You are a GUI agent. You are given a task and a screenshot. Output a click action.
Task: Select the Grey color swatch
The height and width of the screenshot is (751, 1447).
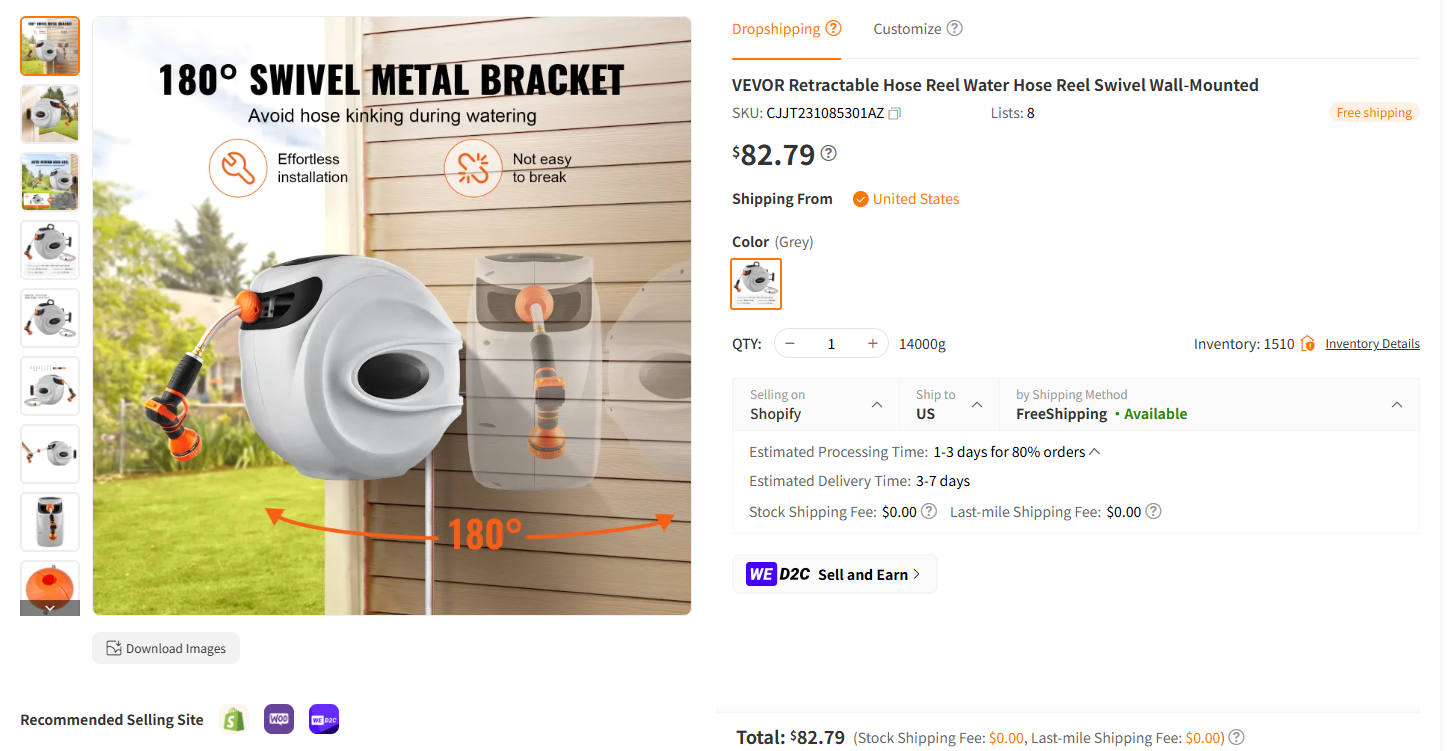[x=756, y=284]
